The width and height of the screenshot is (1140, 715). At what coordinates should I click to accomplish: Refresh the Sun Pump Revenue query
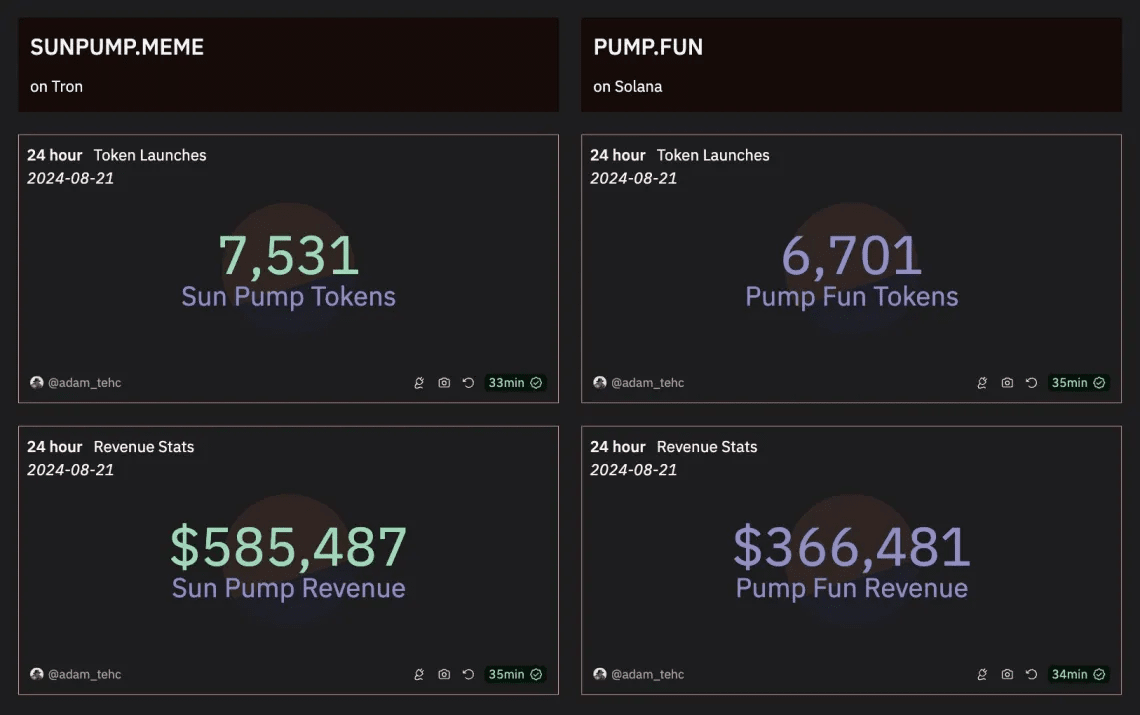(x=468, y=675)
